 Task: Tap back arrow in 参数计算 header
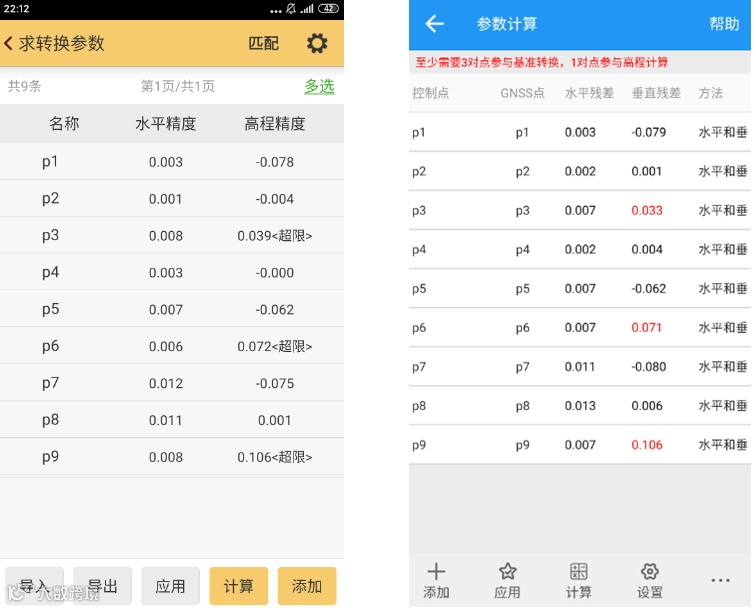(434, 24)
